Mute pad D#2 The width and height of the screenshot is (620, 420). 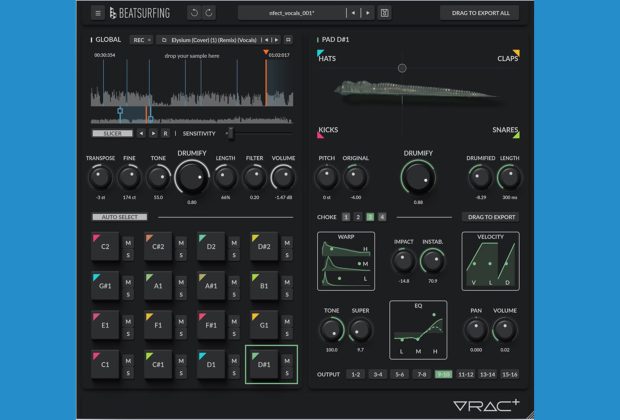click(x=287, y=243)
